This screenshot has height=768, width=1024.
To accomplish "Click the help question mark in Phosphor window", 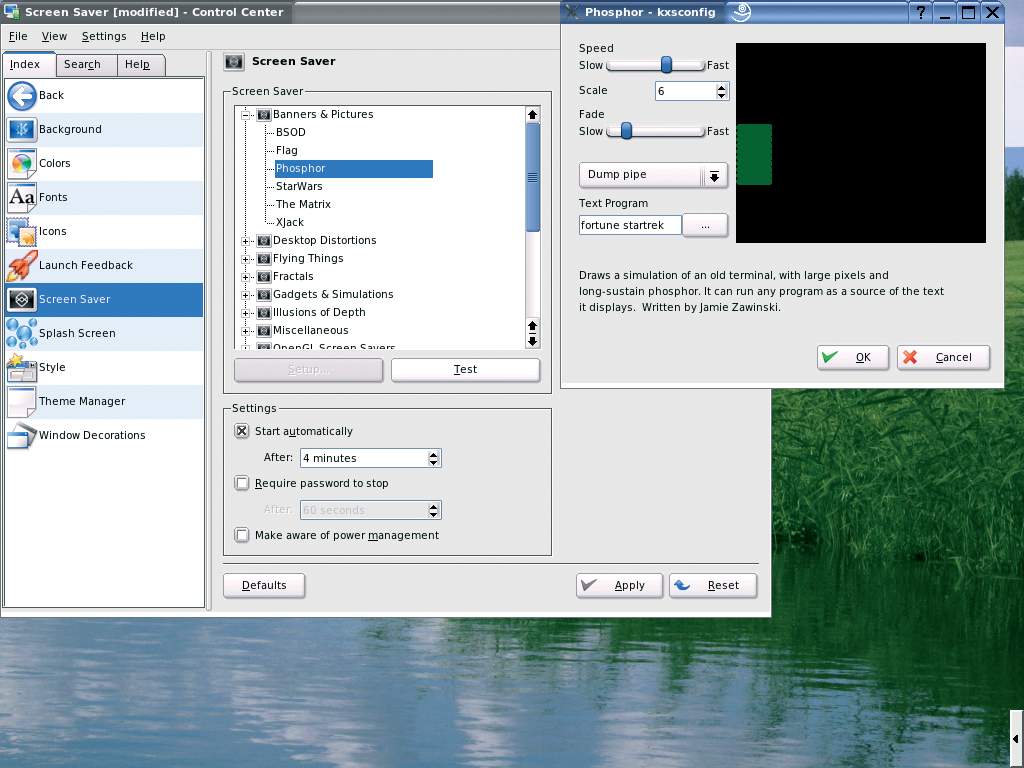I will pyautogui.click(x=920, y=12).
